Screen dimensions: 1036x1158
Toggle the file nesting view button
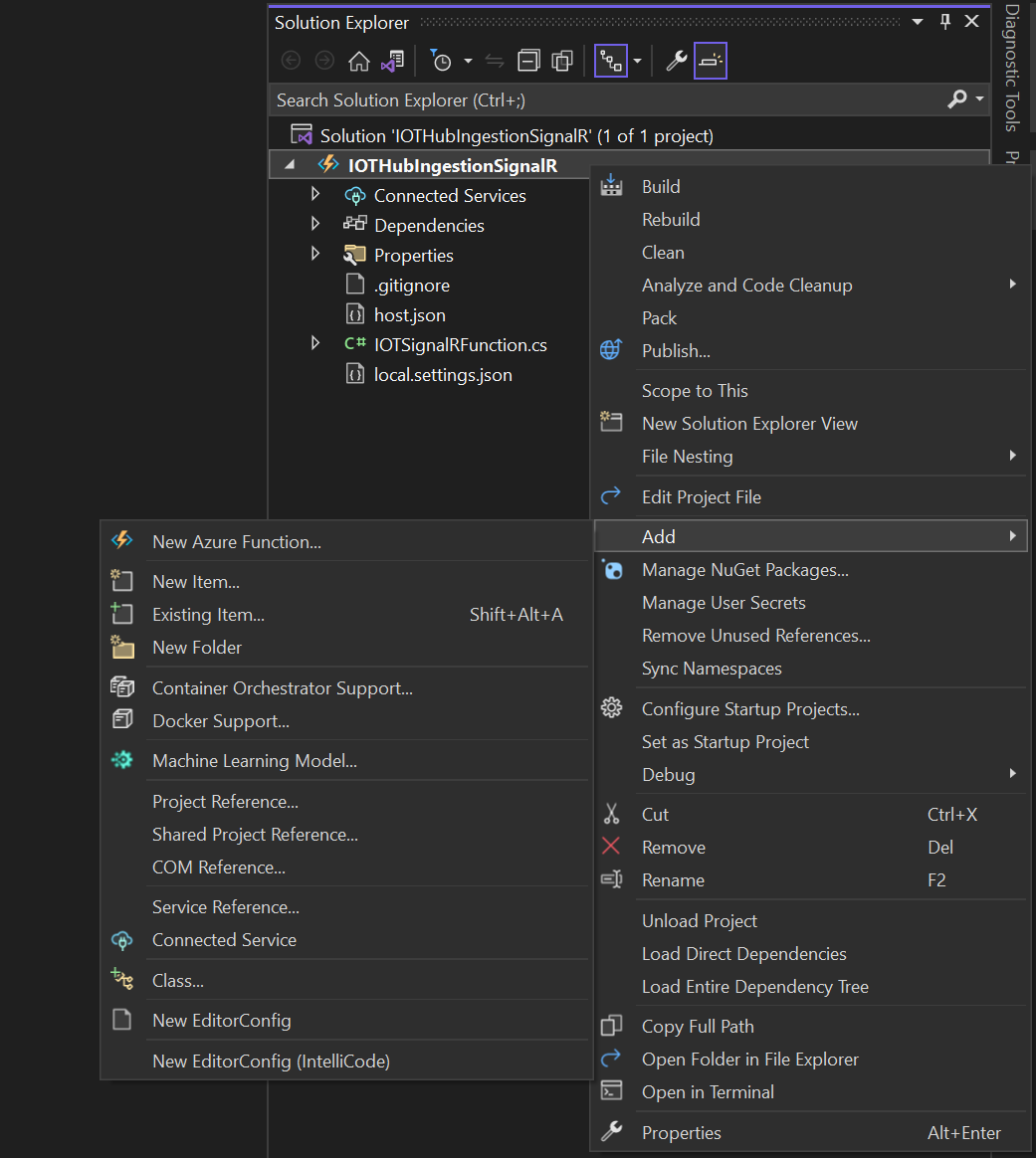pos(611,61)
